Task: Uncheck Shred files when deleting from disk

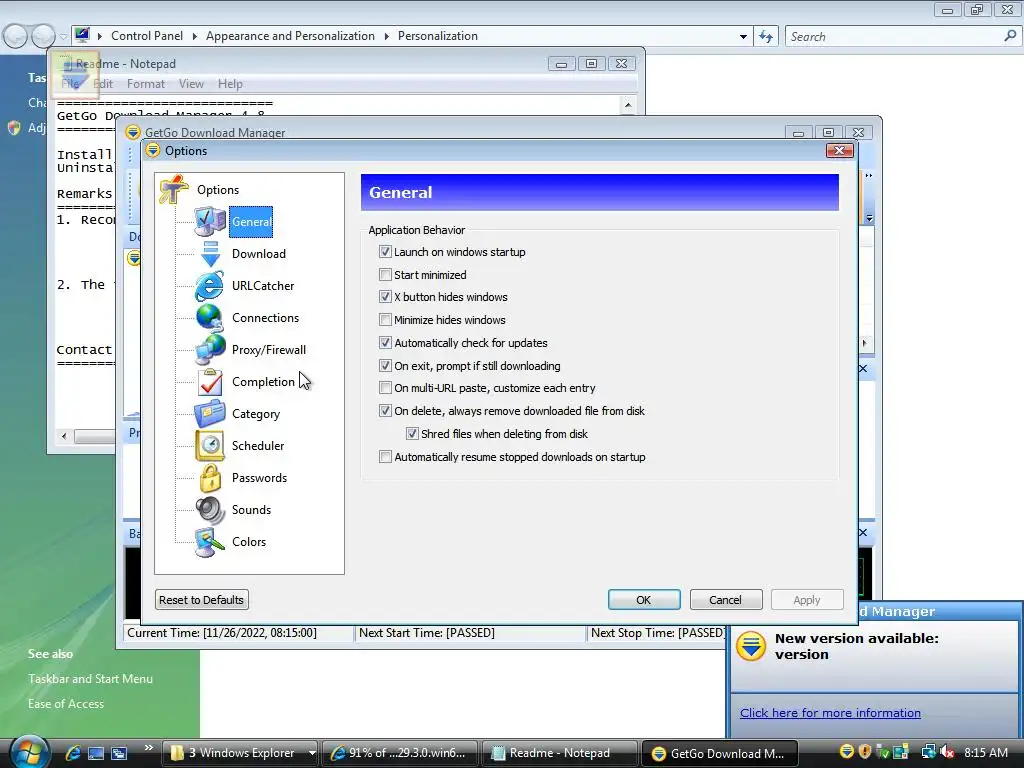Action: tap(412, 434)
